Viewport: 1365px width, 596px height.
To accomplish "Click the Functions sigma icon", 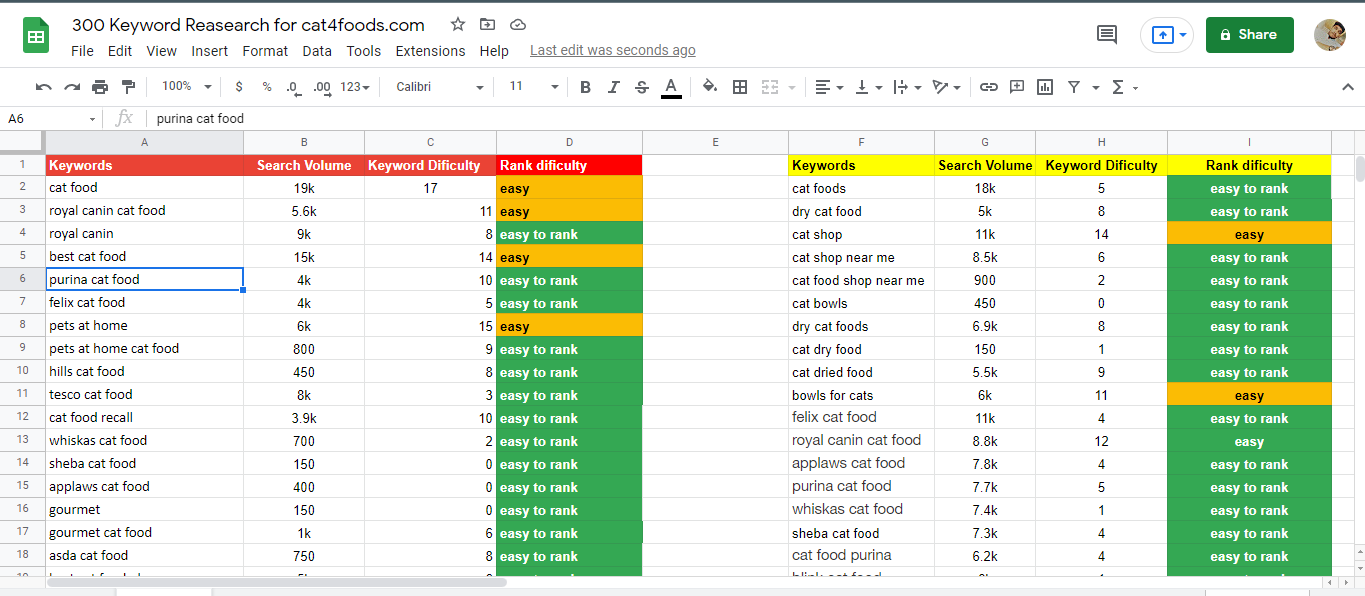I will click(x=1118, y=87).
